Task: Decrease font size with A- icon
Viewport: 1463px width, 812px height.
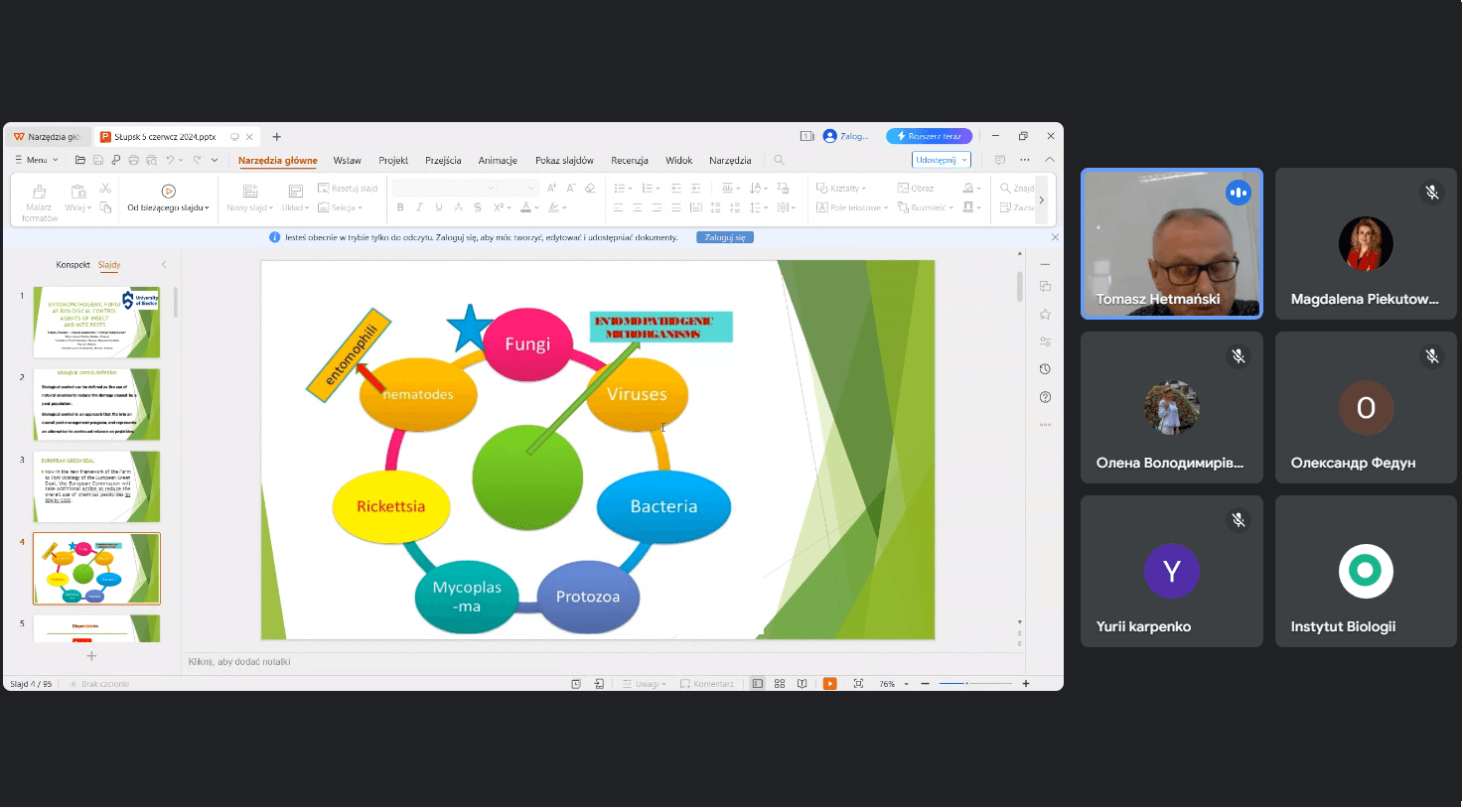Action: pyautogui.click(x=571, y=188)
